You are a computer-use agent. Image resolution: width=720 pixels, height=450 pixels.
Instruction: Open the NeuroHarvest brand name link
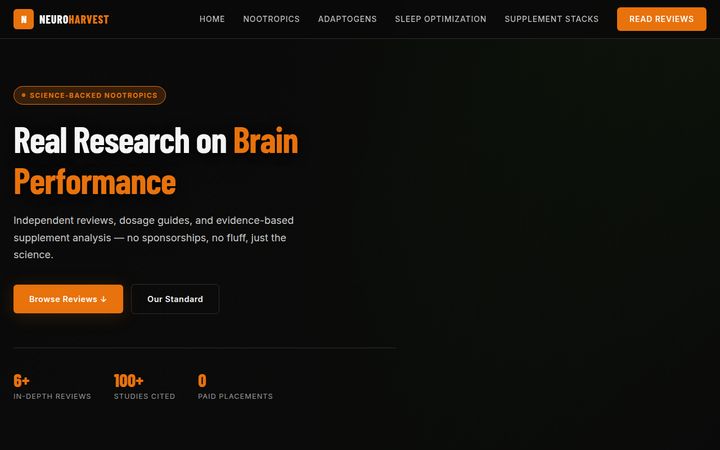click(74, 19)
